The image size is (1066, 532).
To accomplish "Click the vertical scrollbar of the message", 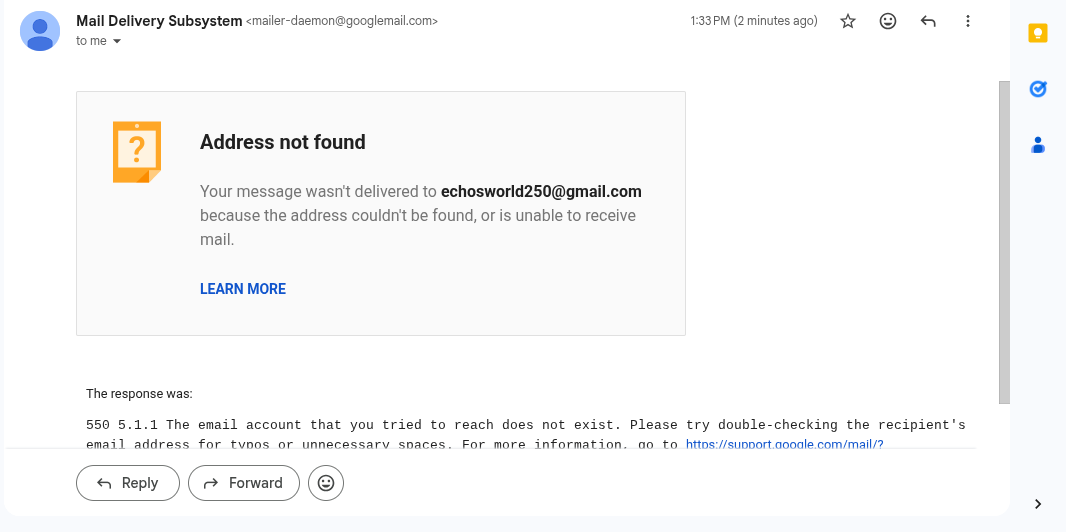I will [x=1004, y=240].
